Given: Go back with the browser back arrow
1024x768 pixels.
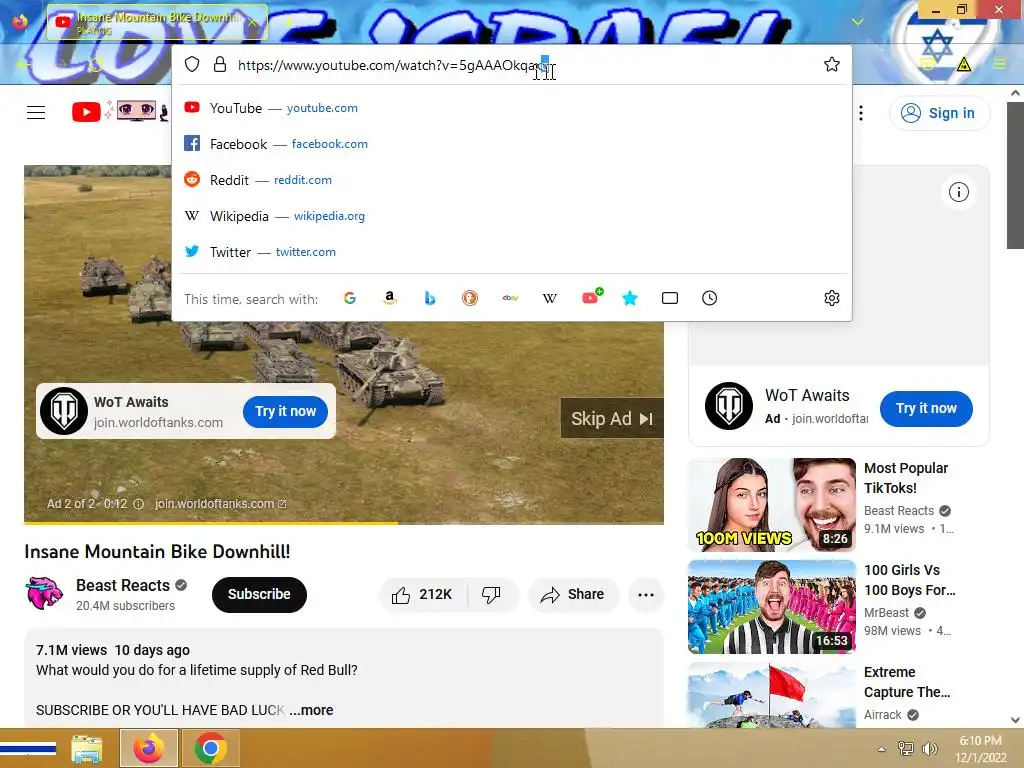Looking at the screenshot, I should pos(24,65).
